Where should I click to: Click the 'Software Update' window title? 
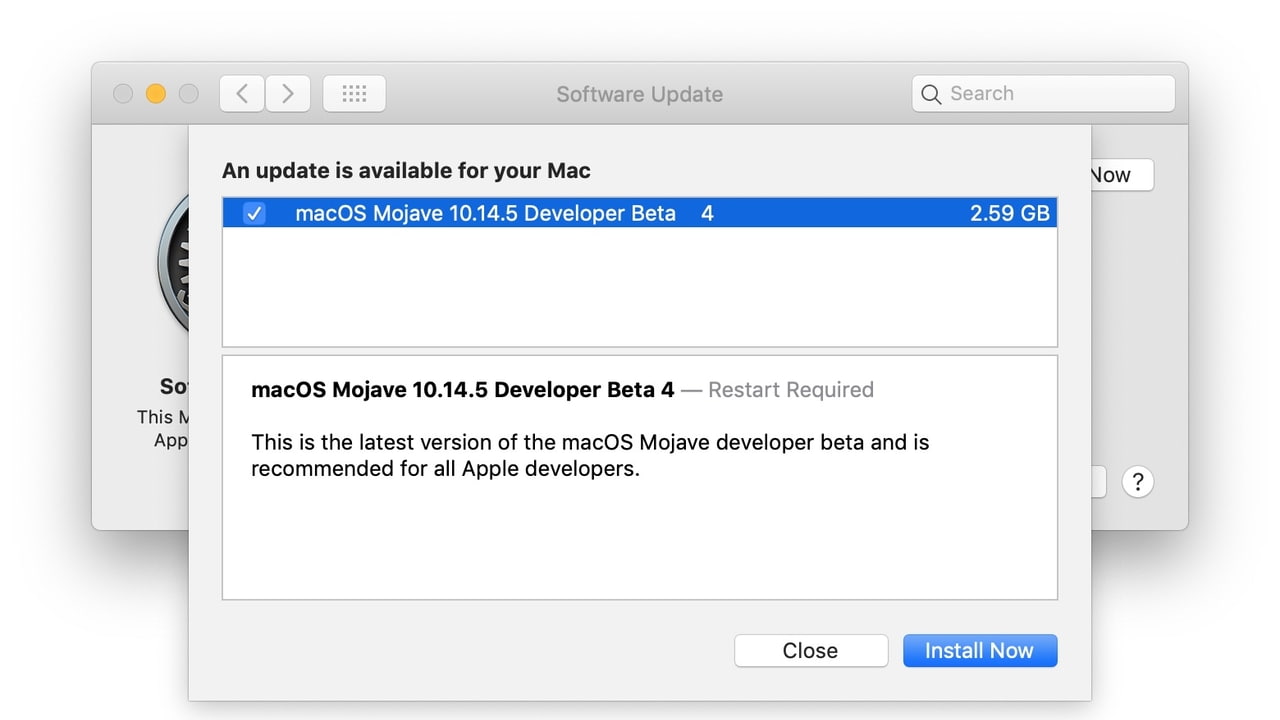click(x=640, y=94)
